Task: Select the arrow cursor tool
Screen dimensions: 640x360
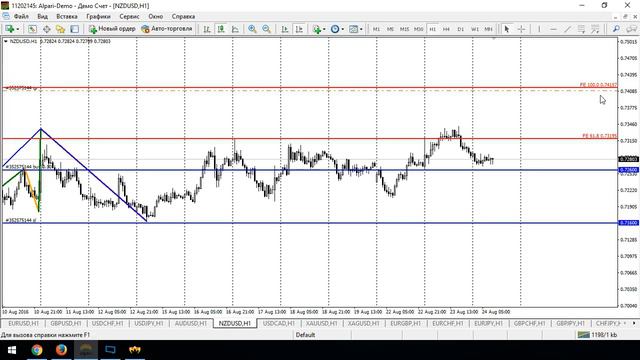Action: pyautogui.click(x=507, y=29)
